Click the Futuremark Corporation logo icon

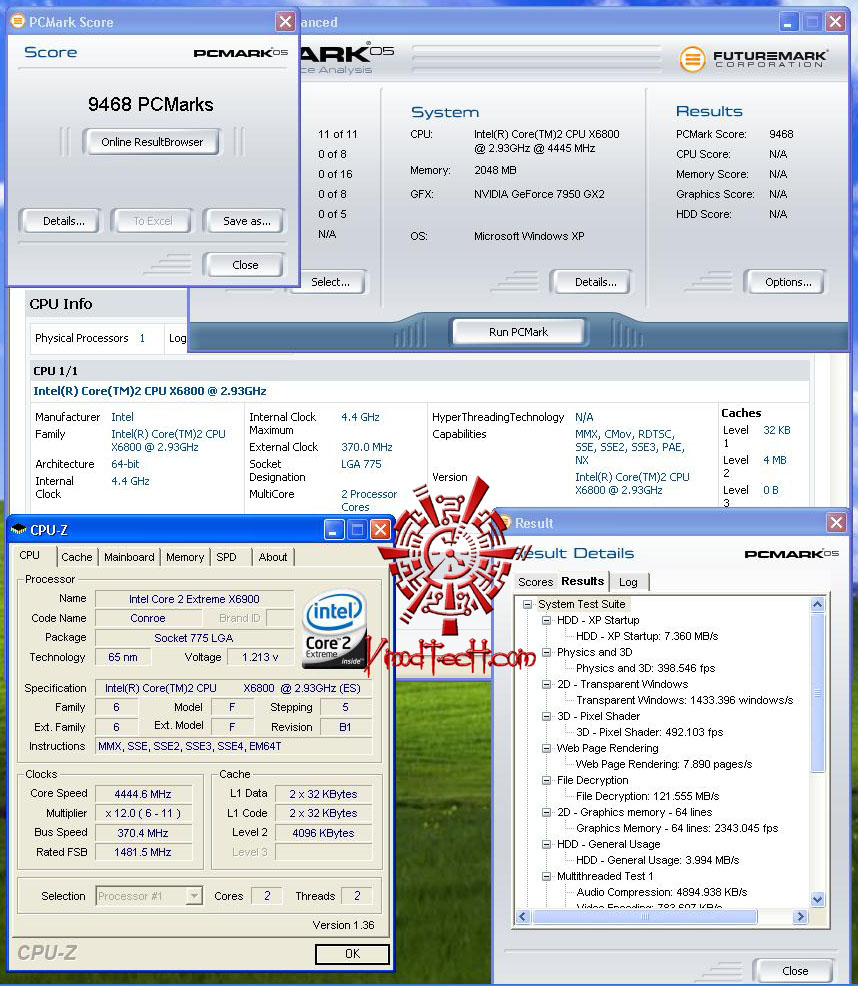click(x=692, y=60)
